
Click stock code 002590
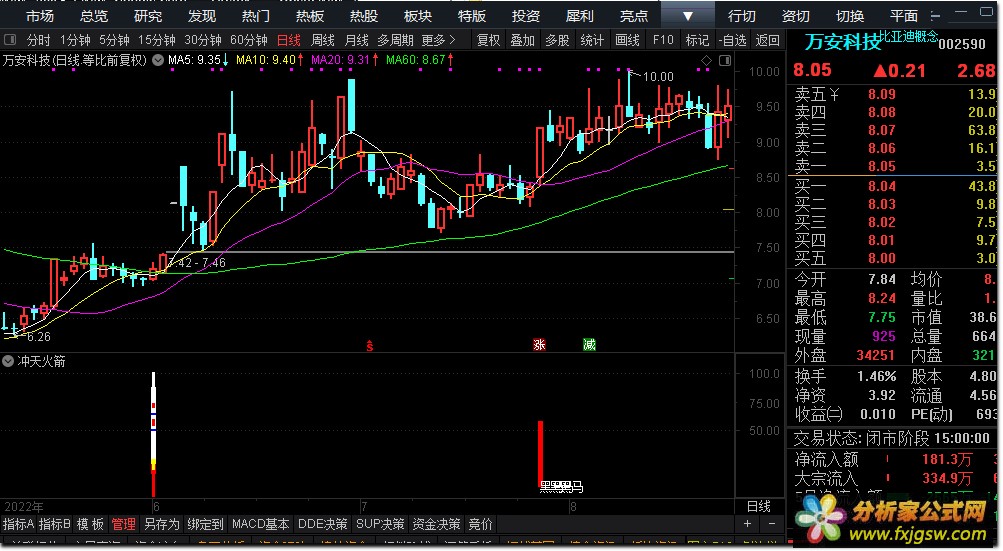pyautogui.click(x=962, y=44)
